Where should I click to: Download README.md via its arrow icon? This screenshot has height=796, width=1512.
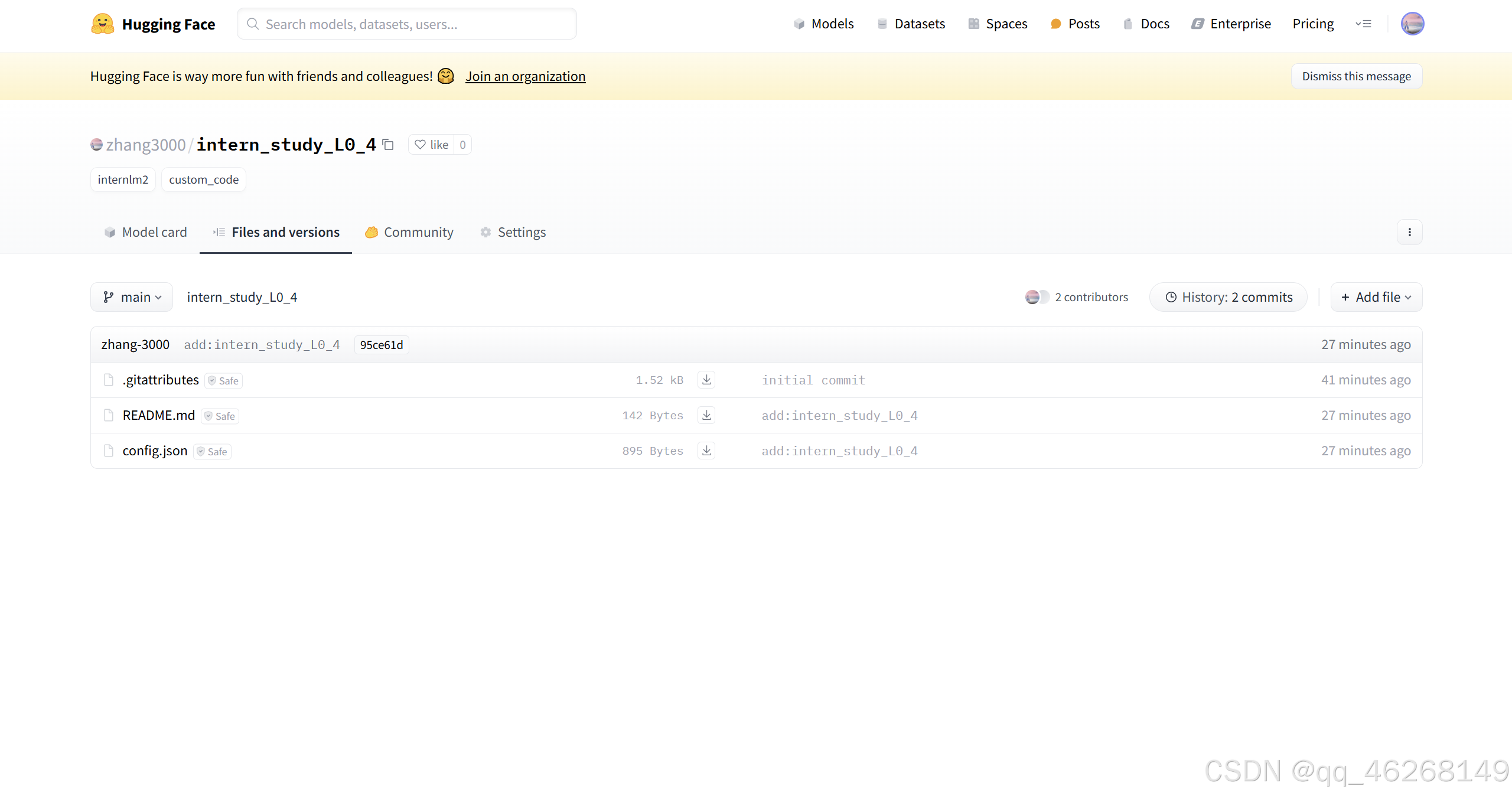click(x=706, y=415)
